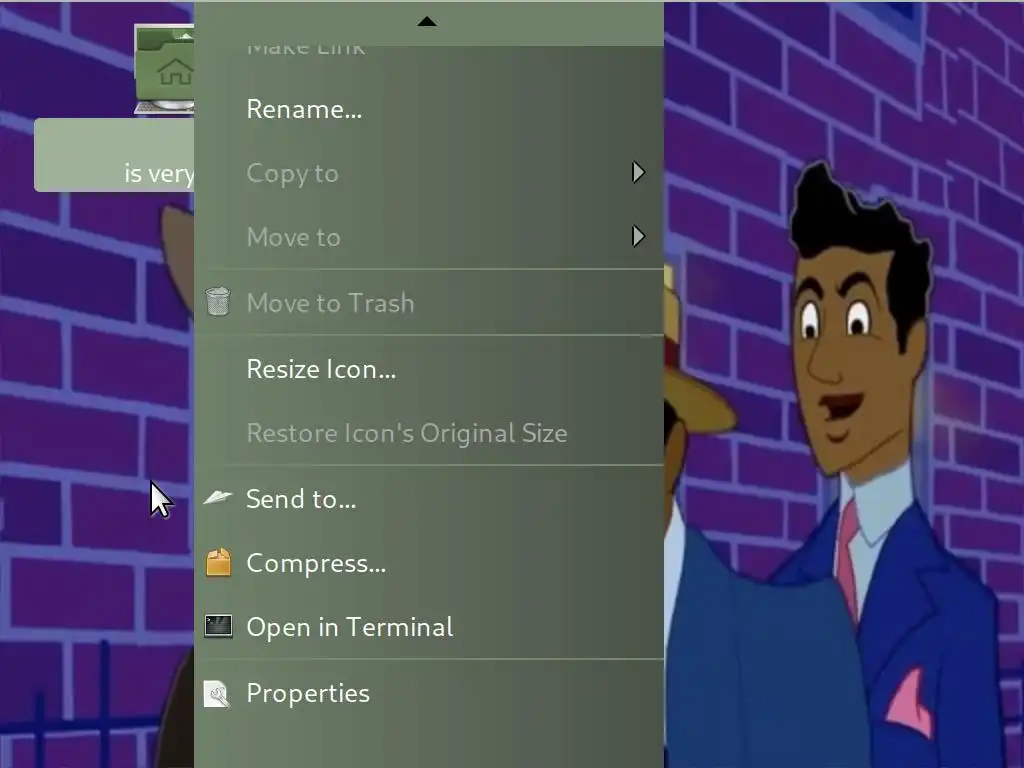Image resolution: width=1024 pixels, height=768 pixels.
Task: Click the scroll-up arrow atop the menu
Action: pyautogui.click(x=426, y=22)
